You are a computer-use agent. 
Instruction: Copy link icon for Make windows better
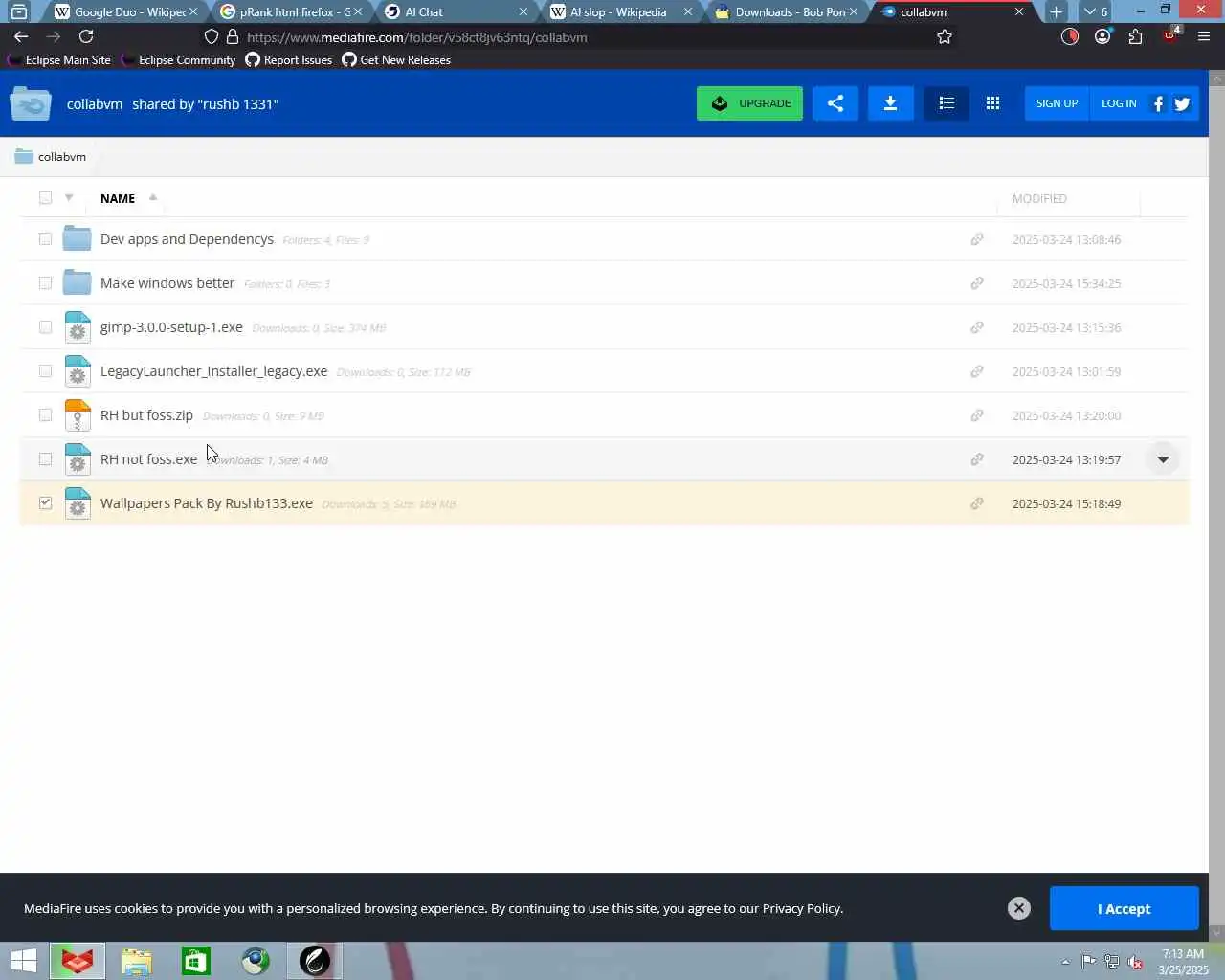pos(977,283)
